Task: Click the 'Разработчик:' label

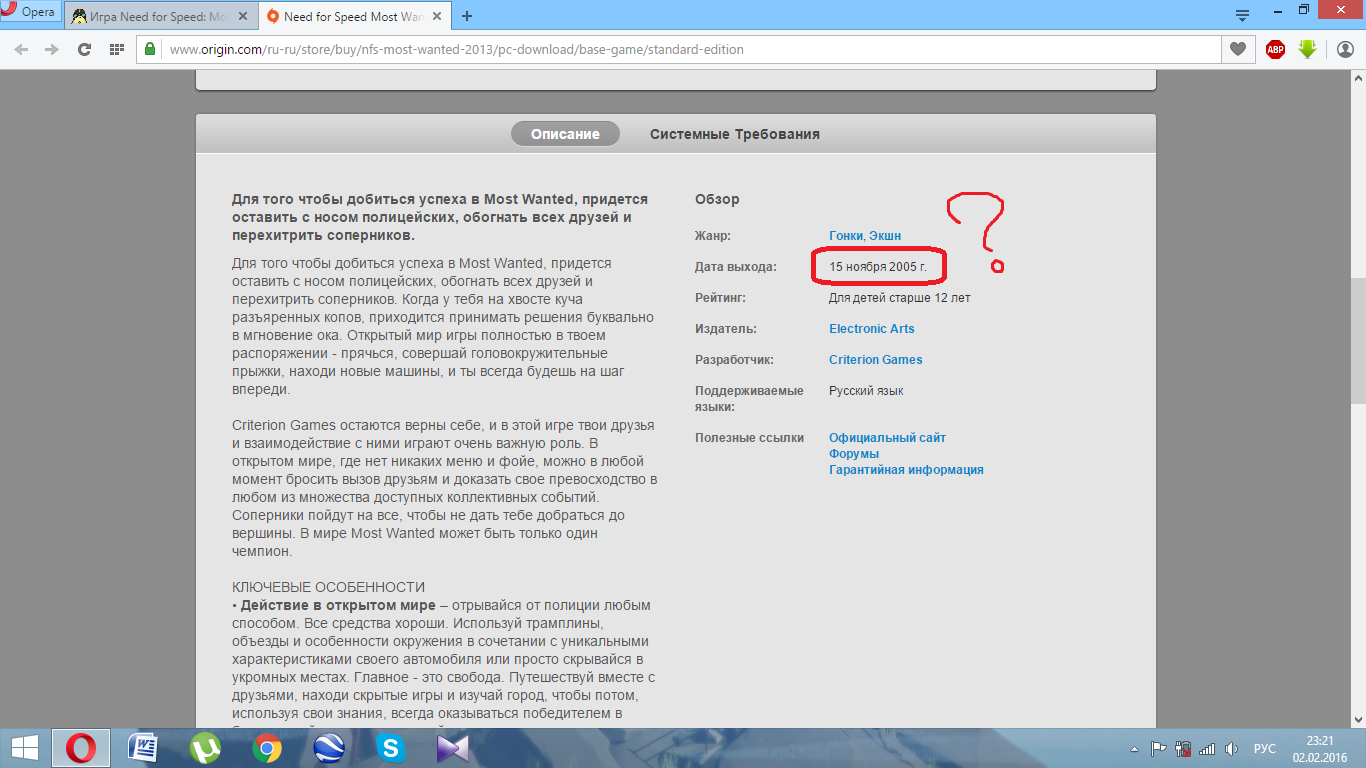Action: click(734, 360)
